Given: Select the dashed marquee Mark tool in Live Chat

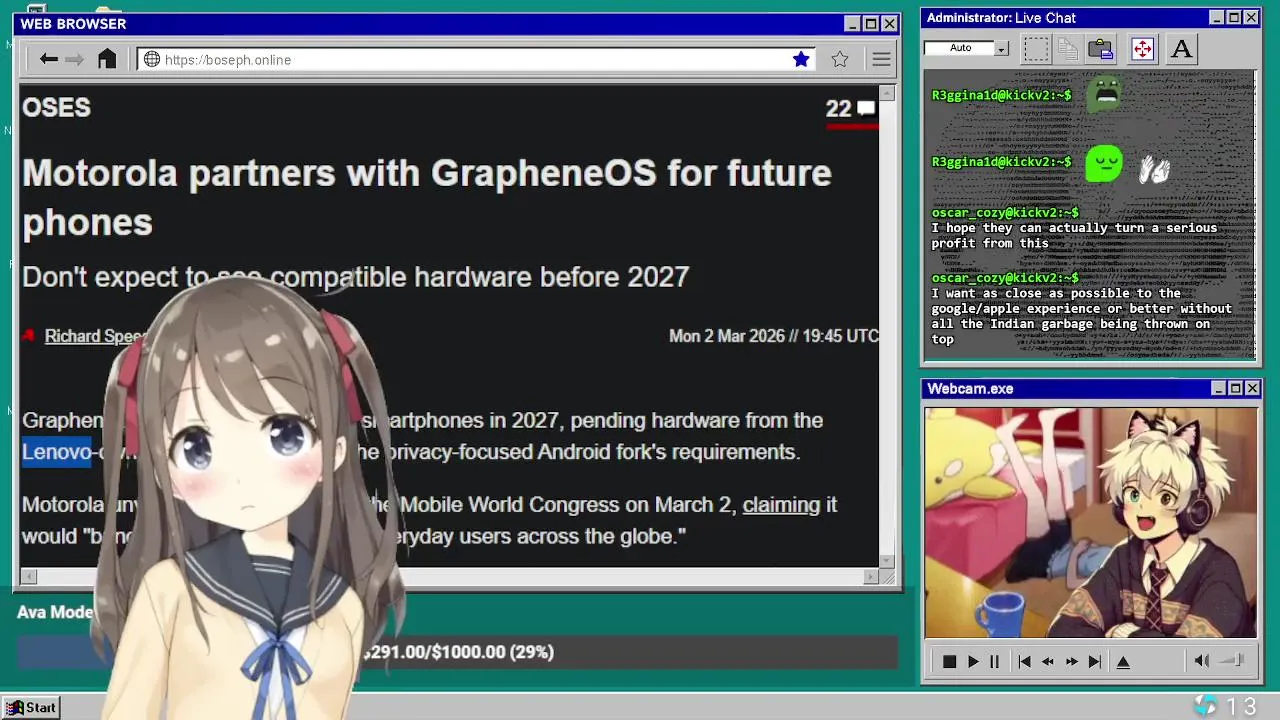Looking at the screenshot, I should pyautogui.click(x=1036, y=48).
